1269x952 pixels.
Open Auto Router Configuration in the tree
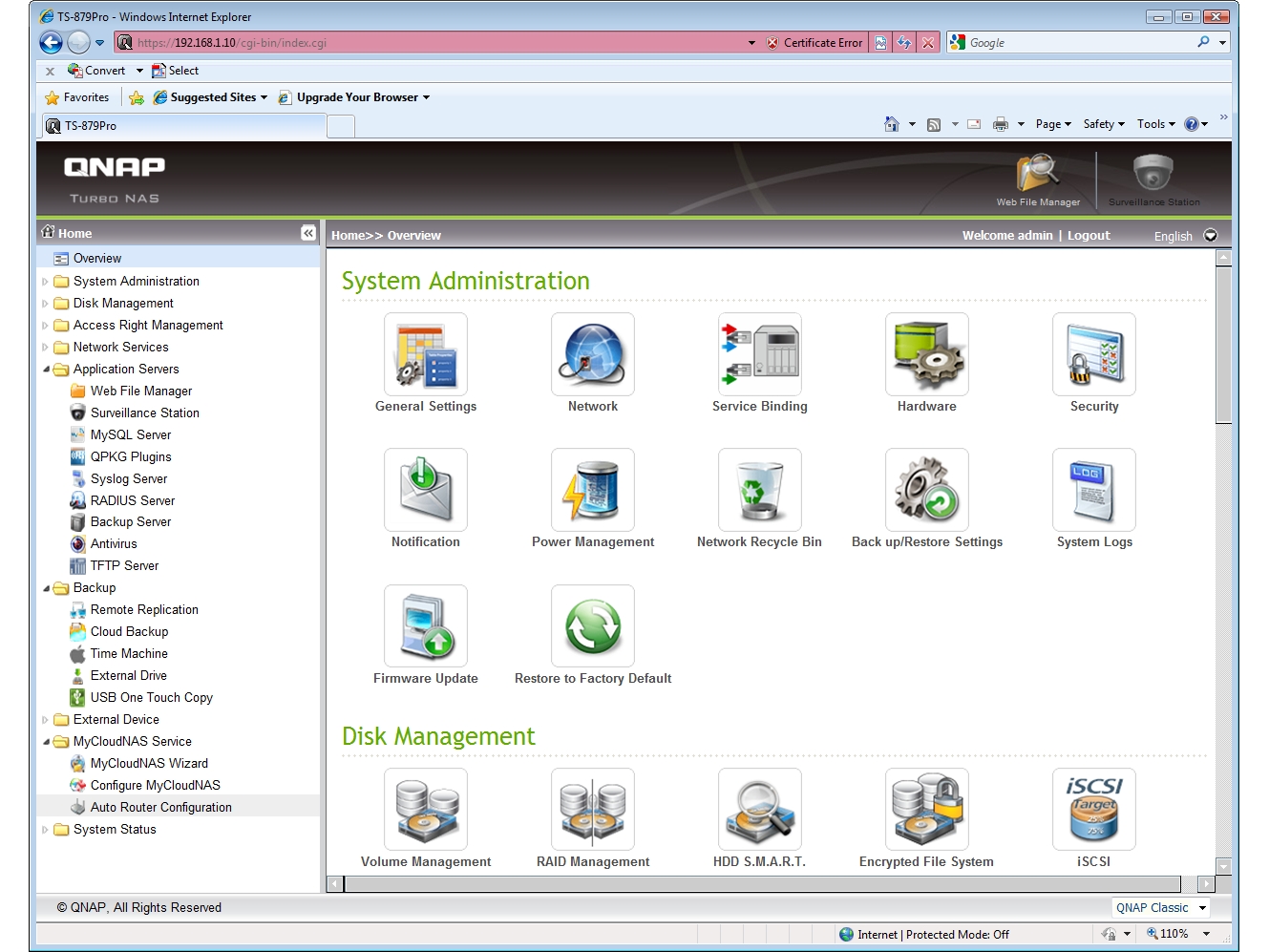(161, 808)
